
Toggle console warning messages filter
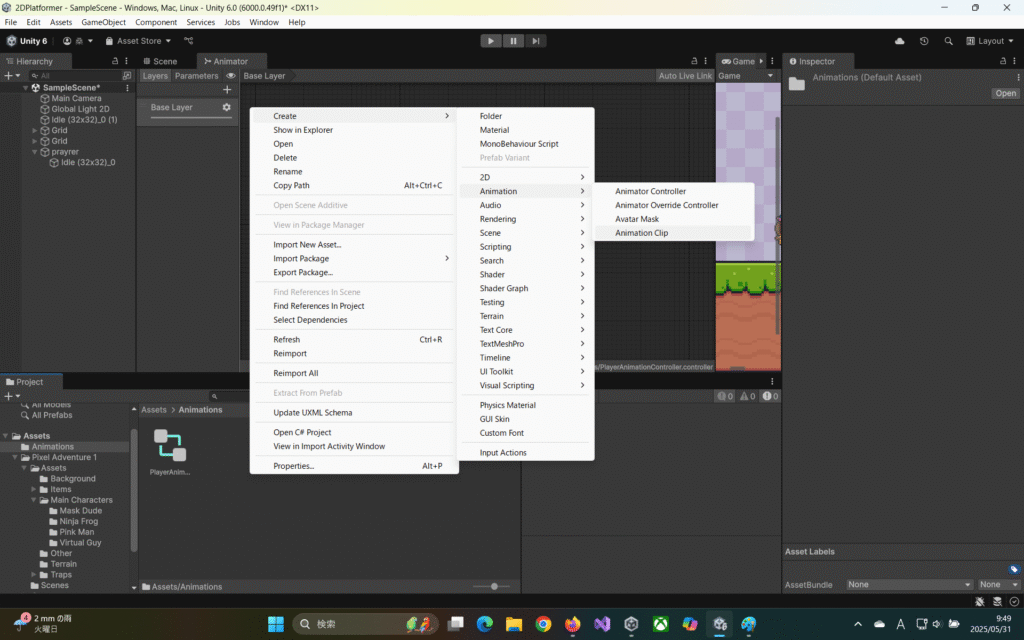747,396
